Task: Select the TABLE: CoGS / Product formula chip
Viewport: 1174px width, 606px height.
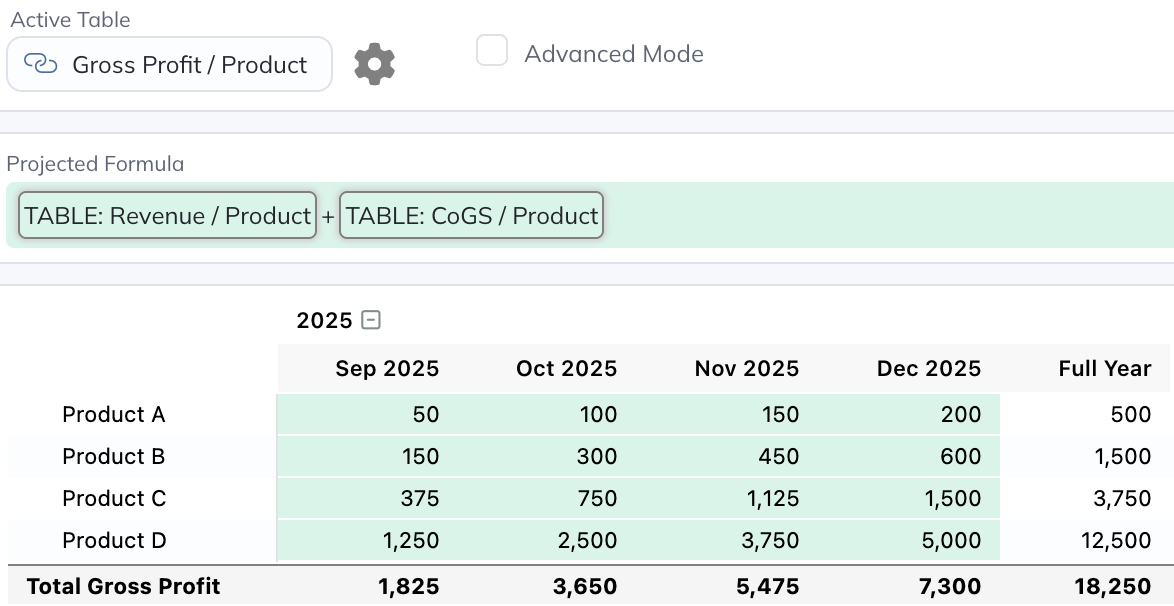Action: tap(471, 216)
